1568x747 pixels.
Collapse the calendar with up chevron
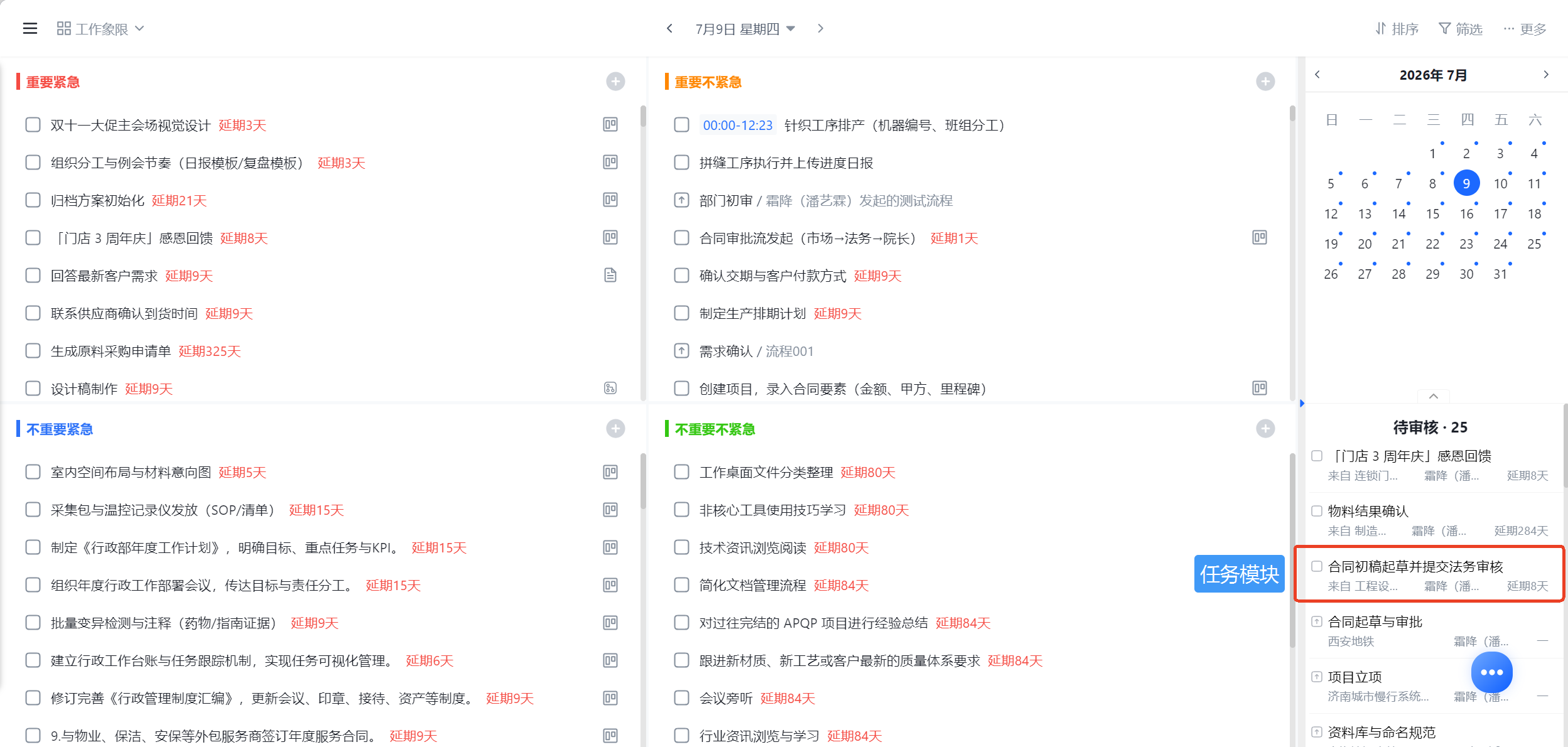click(1434, 396)
